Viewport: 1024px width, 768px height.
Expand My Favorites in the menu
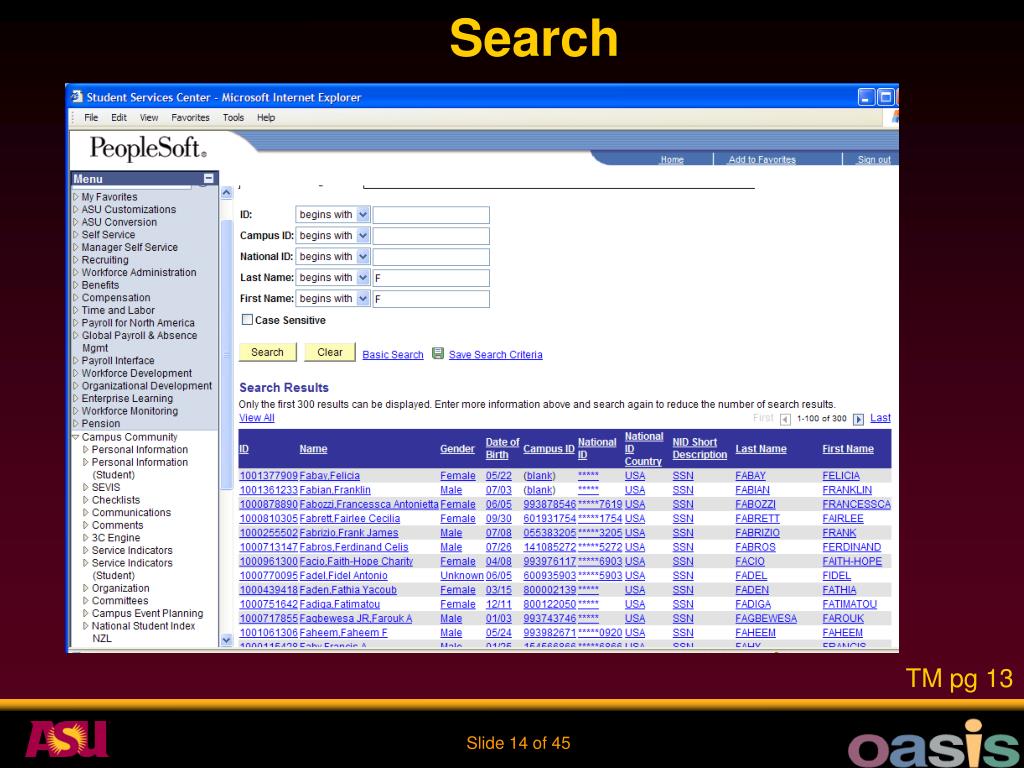pyautogui.click(x=76, y=197)
